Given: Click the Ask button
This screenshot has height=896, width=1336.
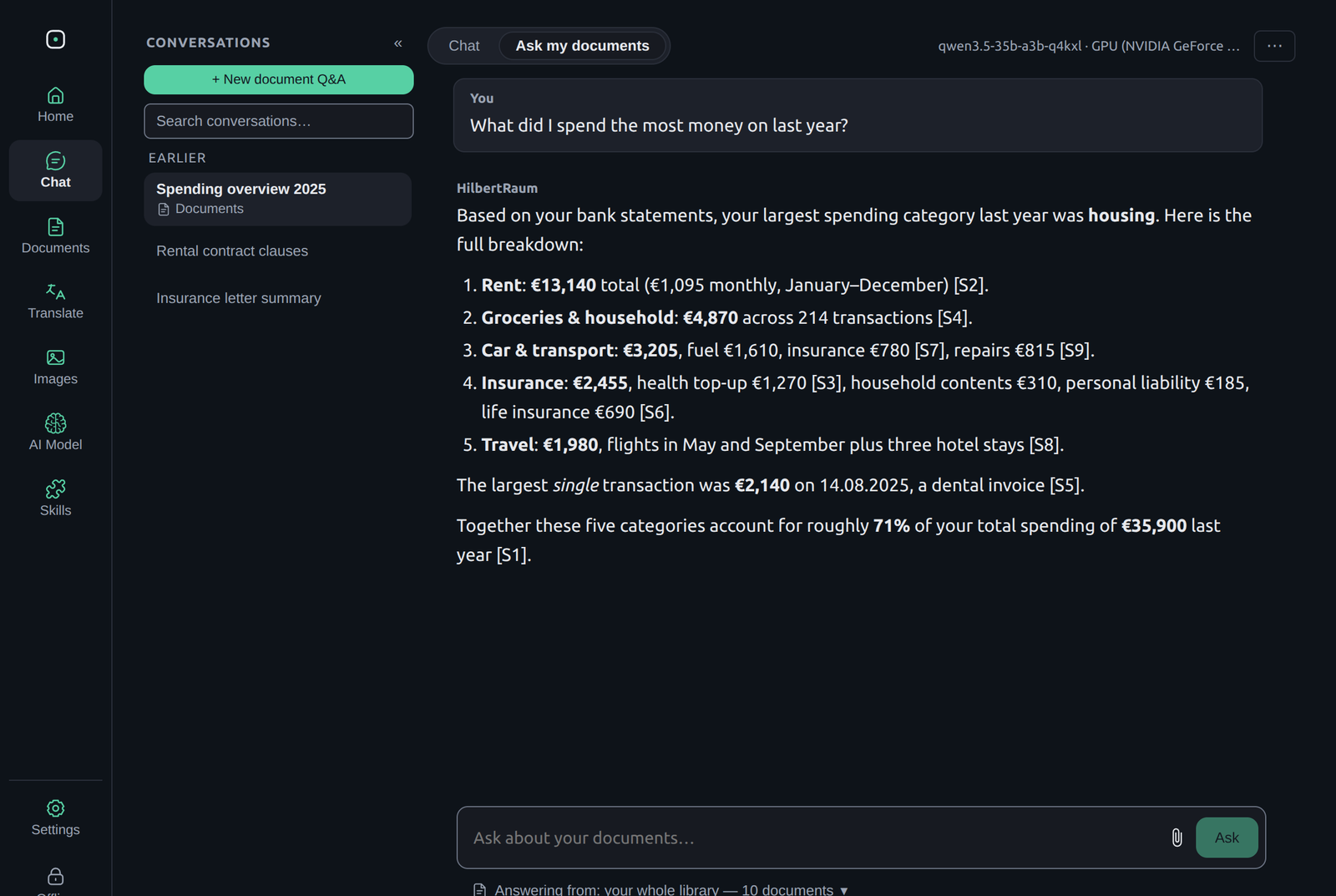Looking at the screenshot, I should (x=1227, y=838).
